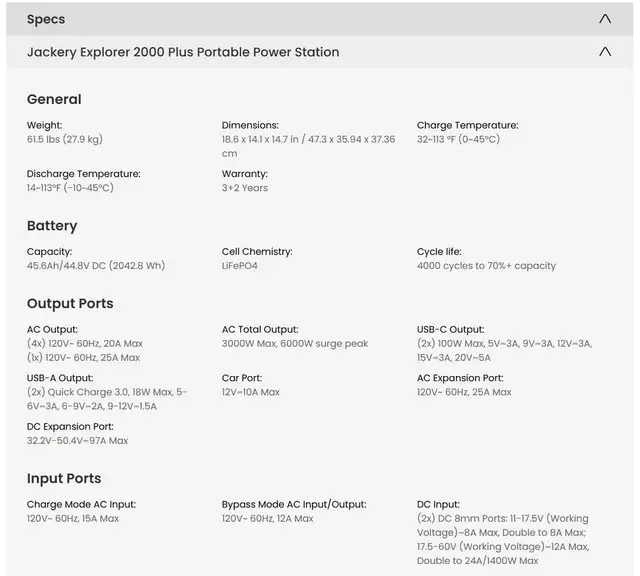The height and width of the screenshot is (576, 640).
Task: Collapse the Specs section chevron
Action: (x=605, y=19)
